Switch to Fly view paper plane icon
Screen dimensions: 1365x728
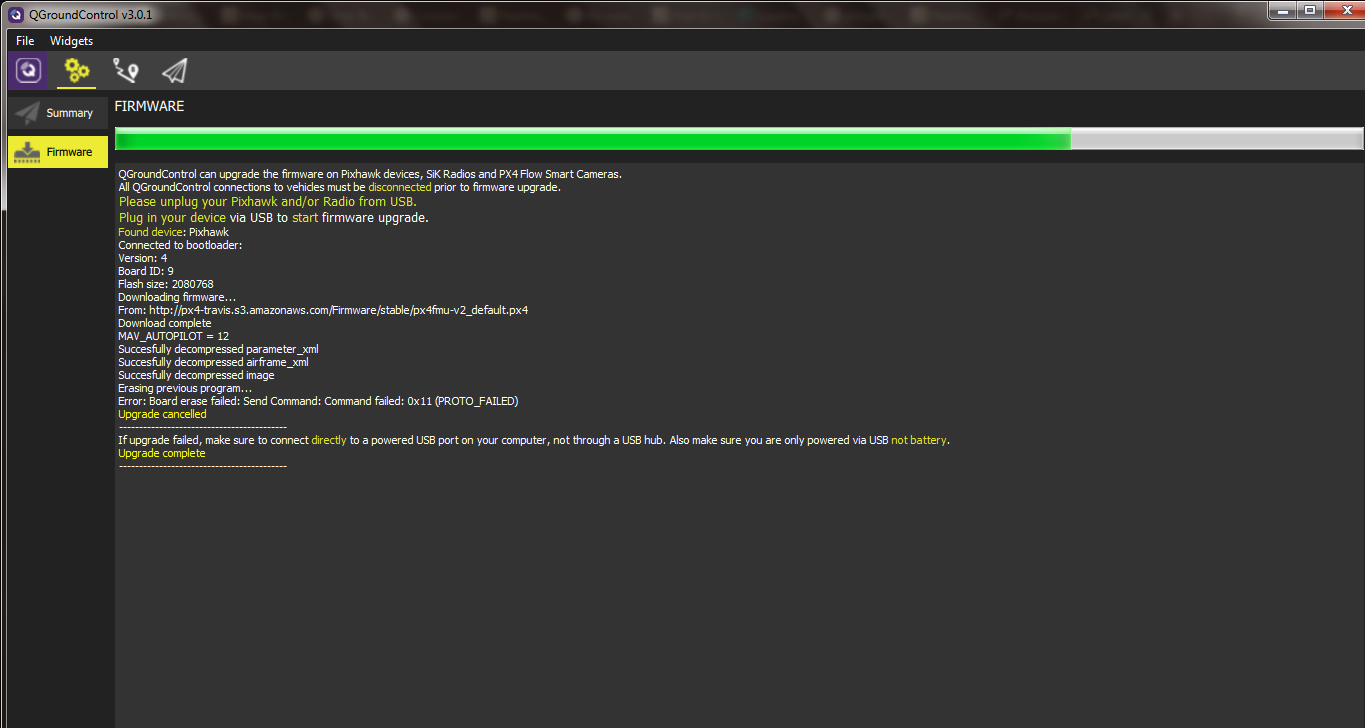tap(175, 71)
